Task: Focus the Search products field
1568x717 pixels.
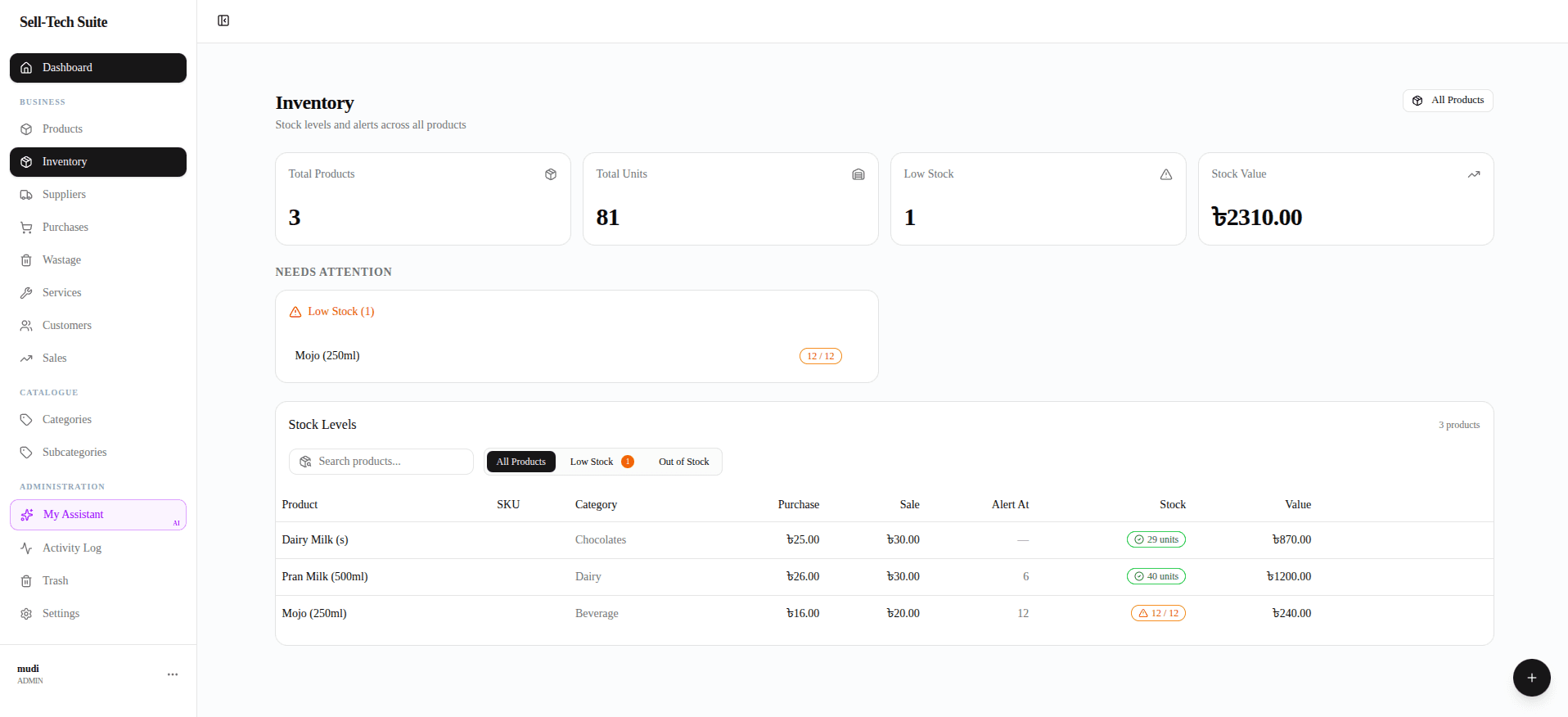Action: pos(381,462)
